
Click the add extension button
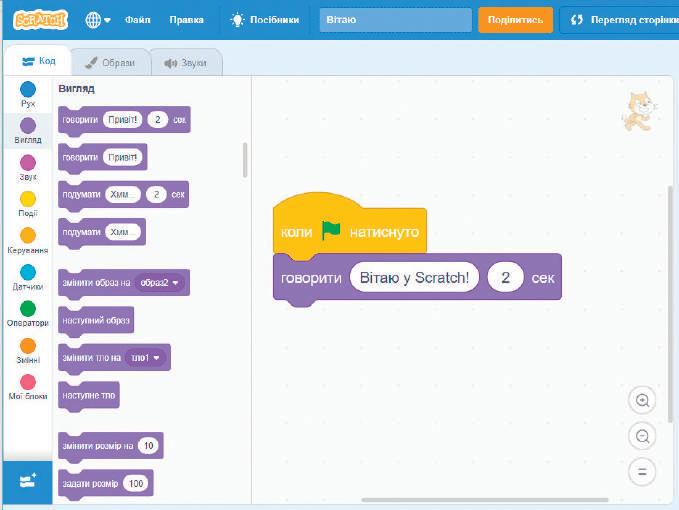(x=28, y=481)
